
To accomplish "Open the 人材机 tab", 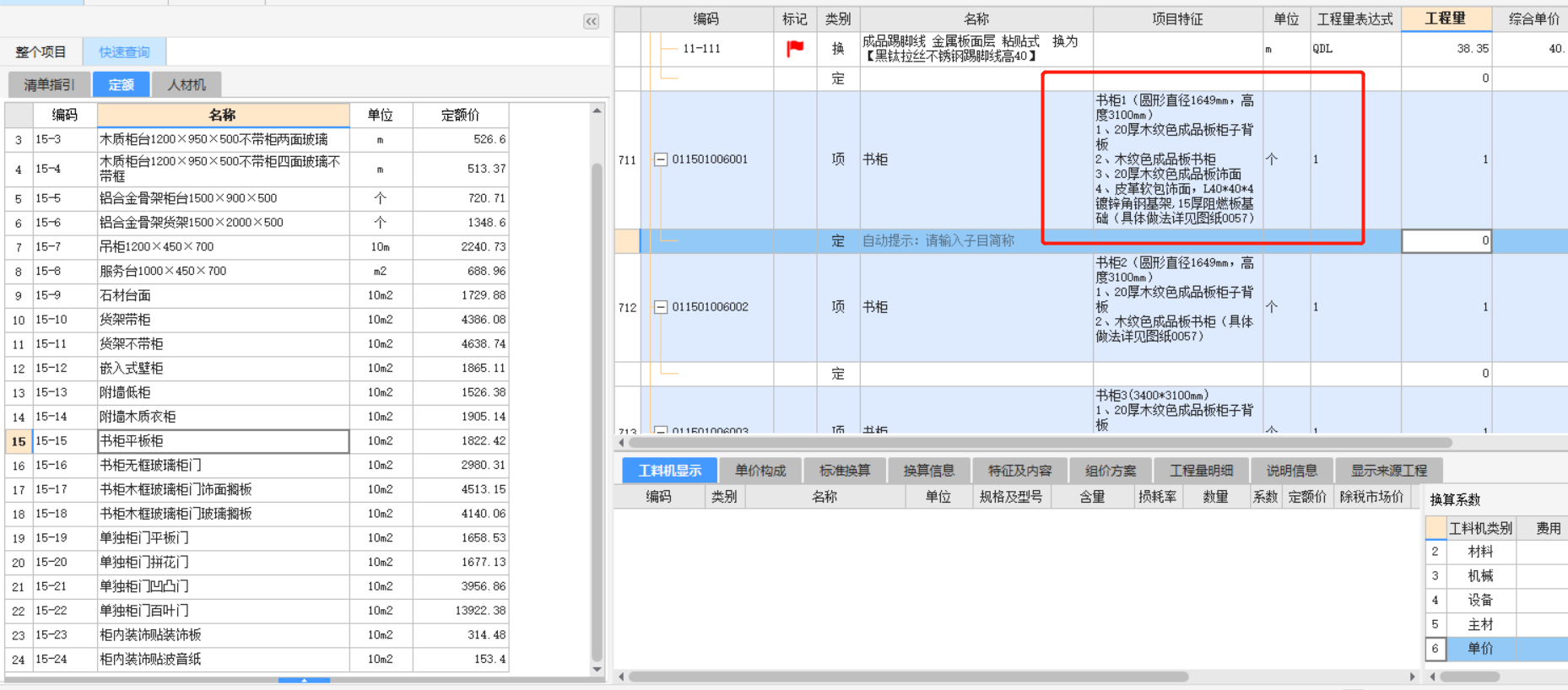I will [x=187, y=84].
